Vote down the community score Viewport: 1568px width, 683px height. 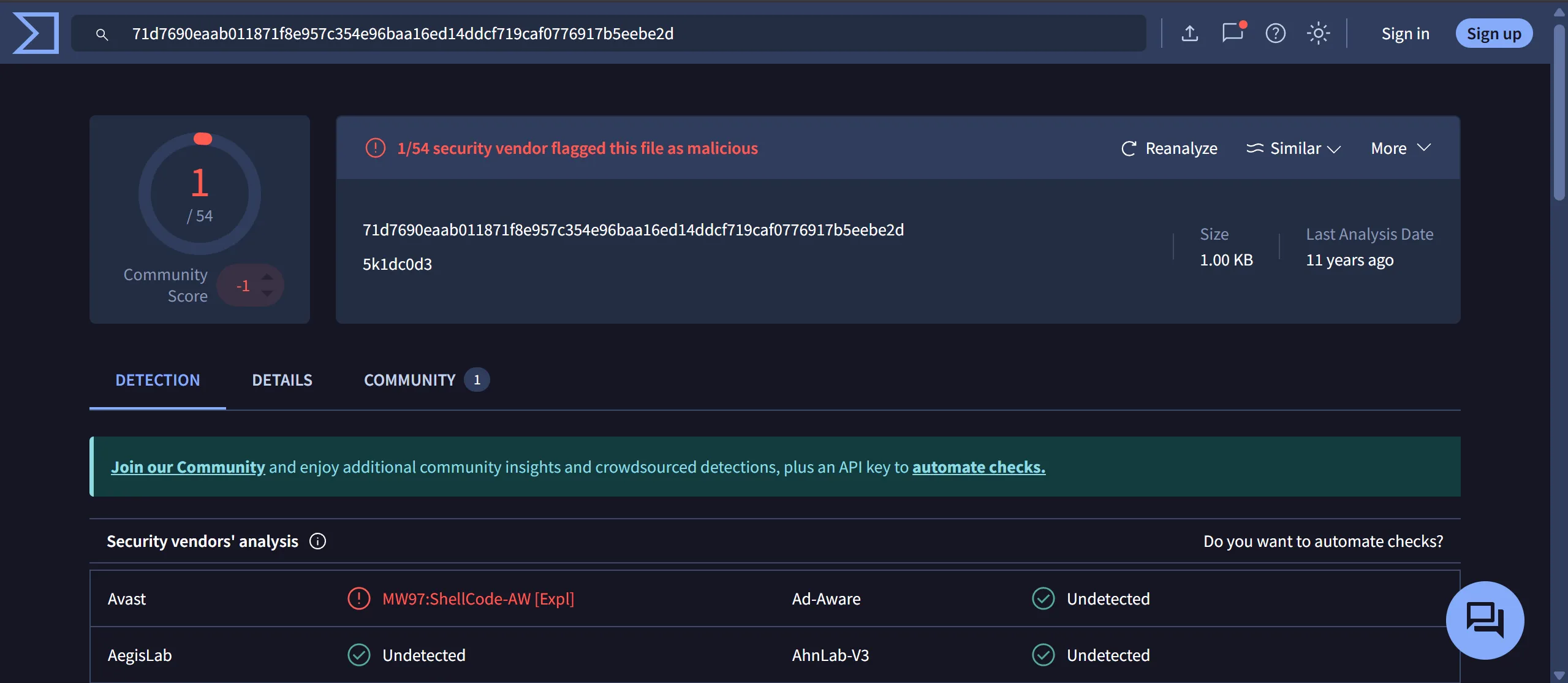click(267, 294)
